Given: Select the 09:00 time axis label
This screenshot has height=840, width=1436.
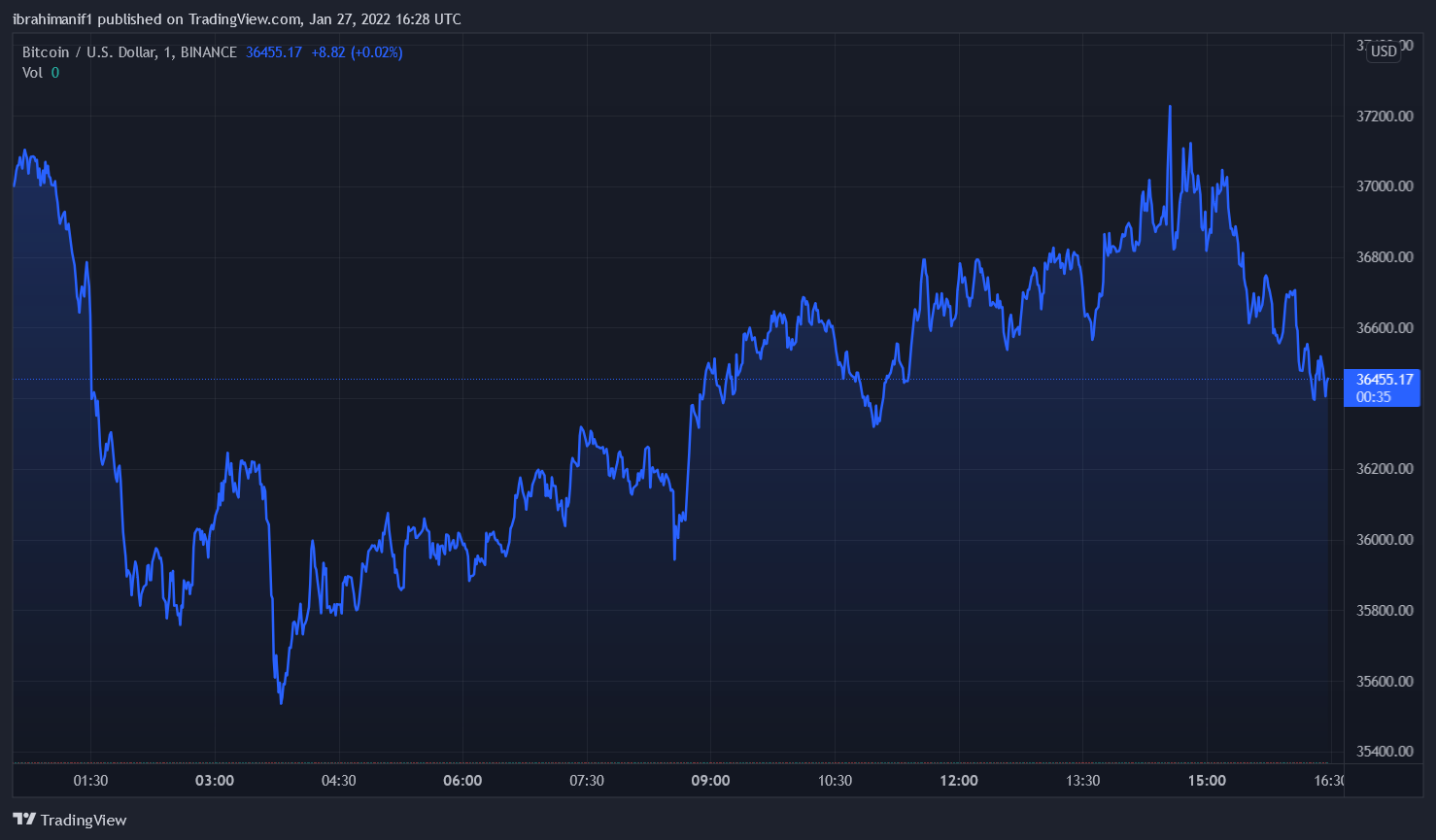Looking at the screenshot, I should pos(710,781).
